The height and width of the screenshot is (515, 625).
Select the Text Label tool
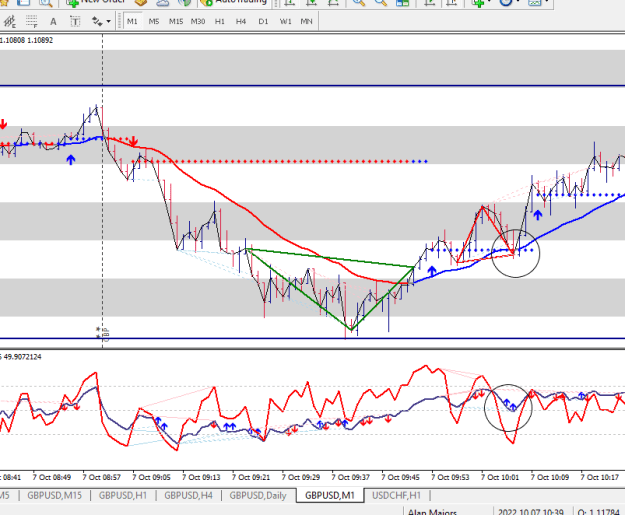coord(75,22)
